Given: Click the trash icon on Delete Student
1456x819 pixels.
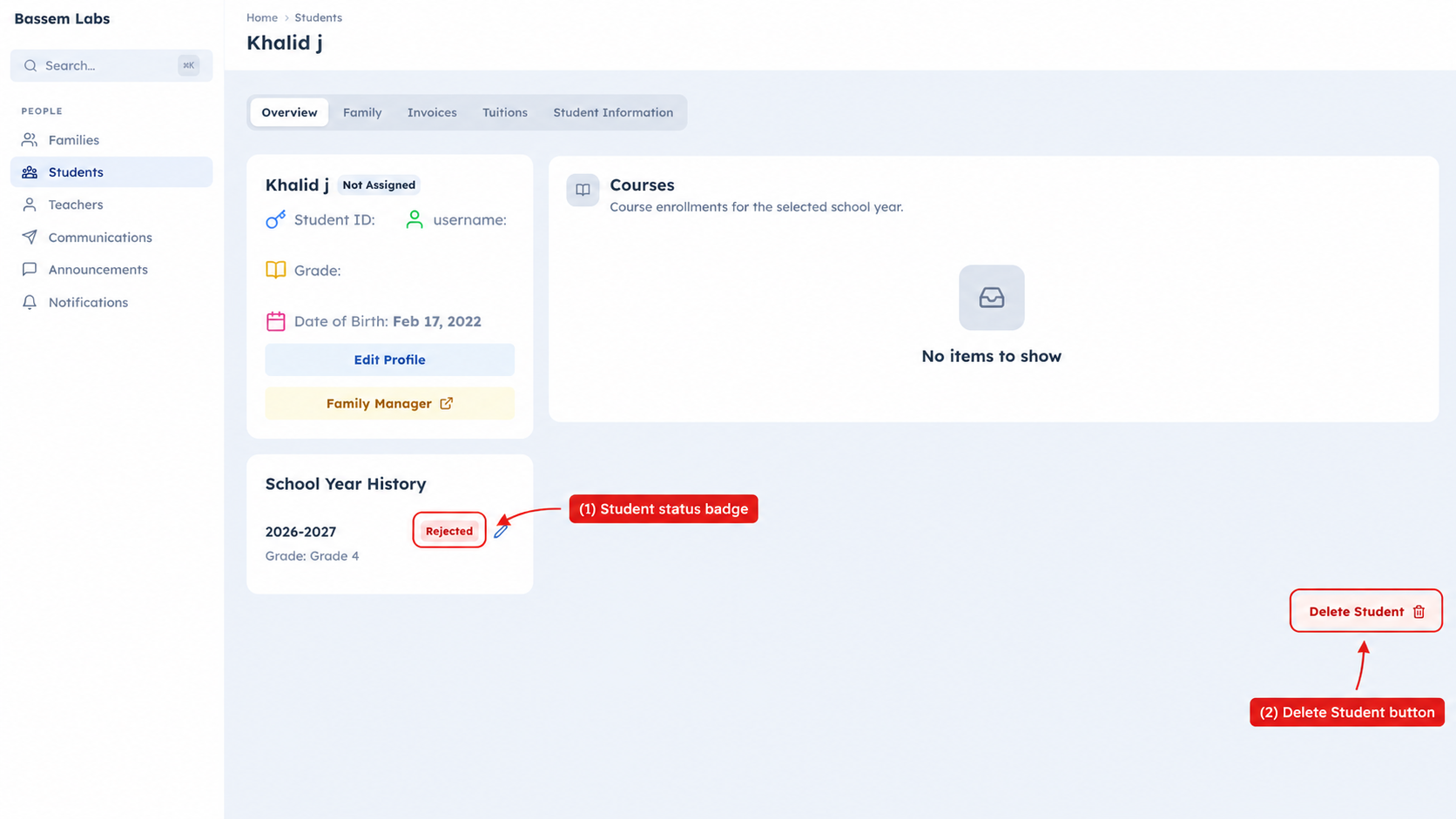Looking at the screenshot, I should (x=1419, y=612).
